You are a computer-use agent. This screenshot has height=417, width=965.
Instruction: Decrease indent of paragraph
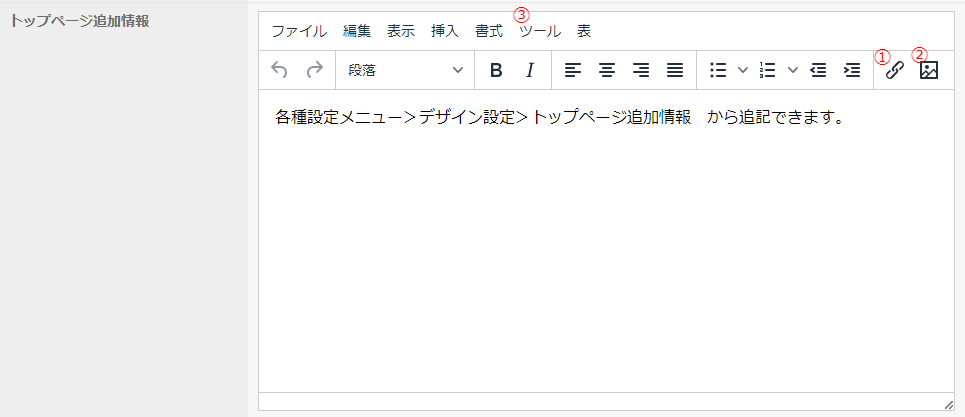(x=818, y=70)
